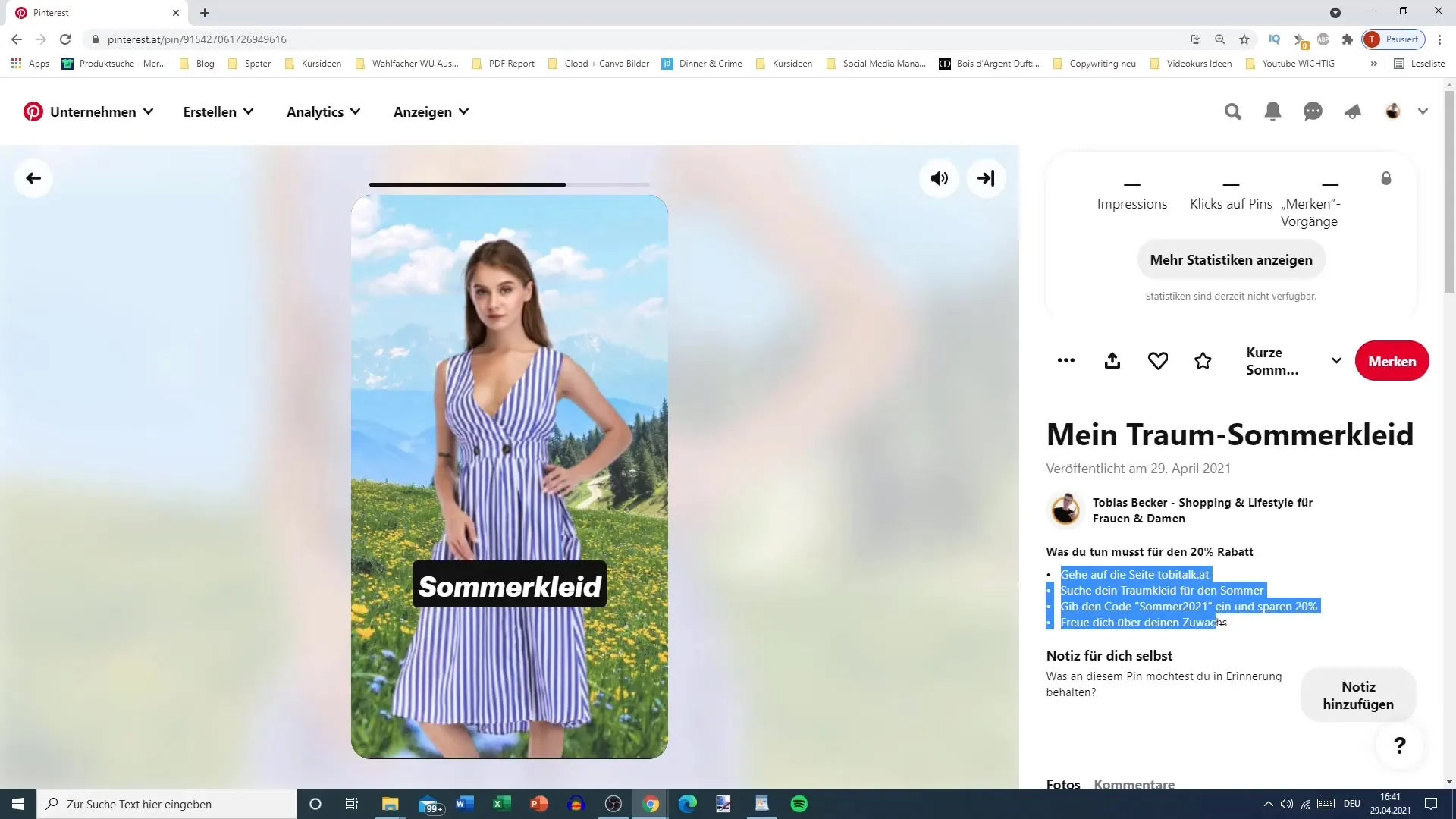Click the back arrow navigation icon
Screen dimensions: 1456x819
click(33, 179)
